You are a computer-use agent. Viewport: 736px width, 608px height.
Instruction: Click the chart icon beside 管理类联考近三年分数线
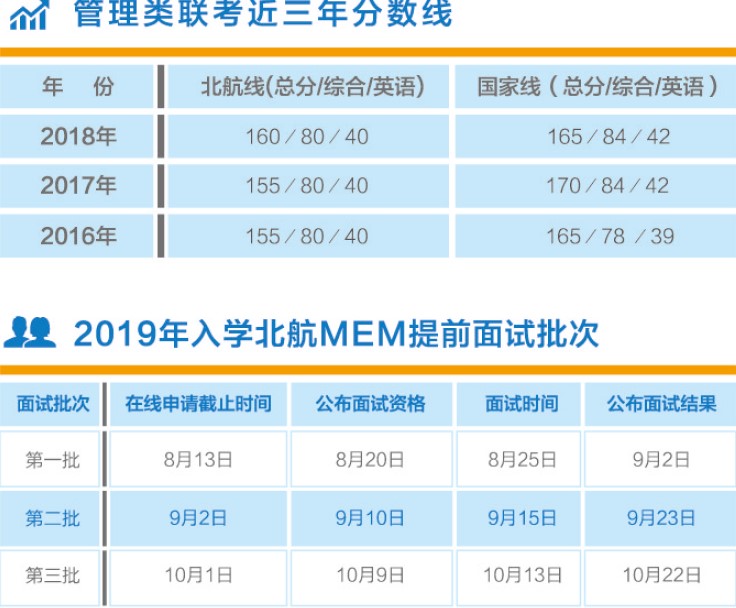click(x=28, y=16)
